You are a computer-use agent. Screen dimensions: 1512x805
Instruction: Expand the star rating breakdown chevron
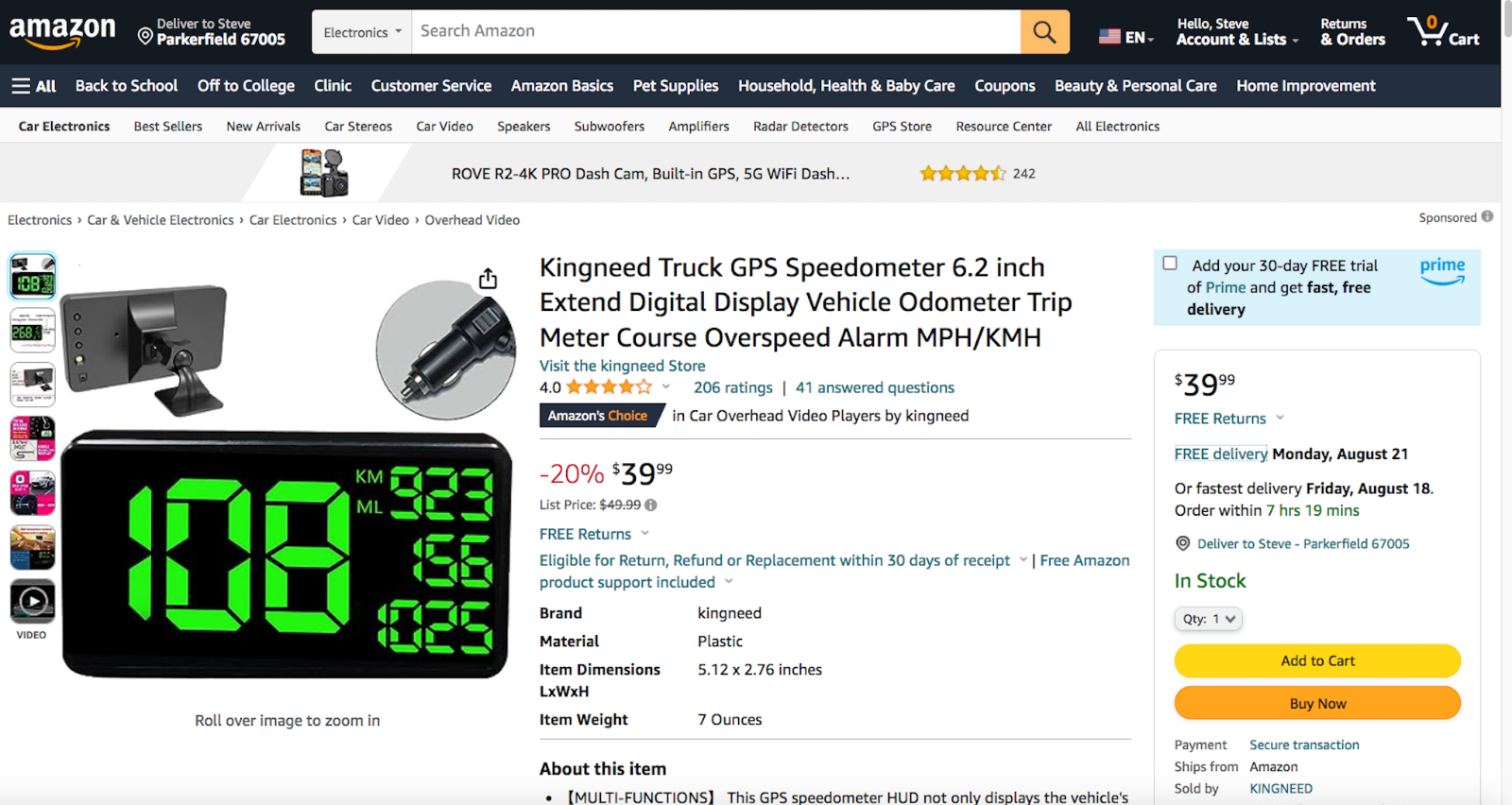point(666,387)
